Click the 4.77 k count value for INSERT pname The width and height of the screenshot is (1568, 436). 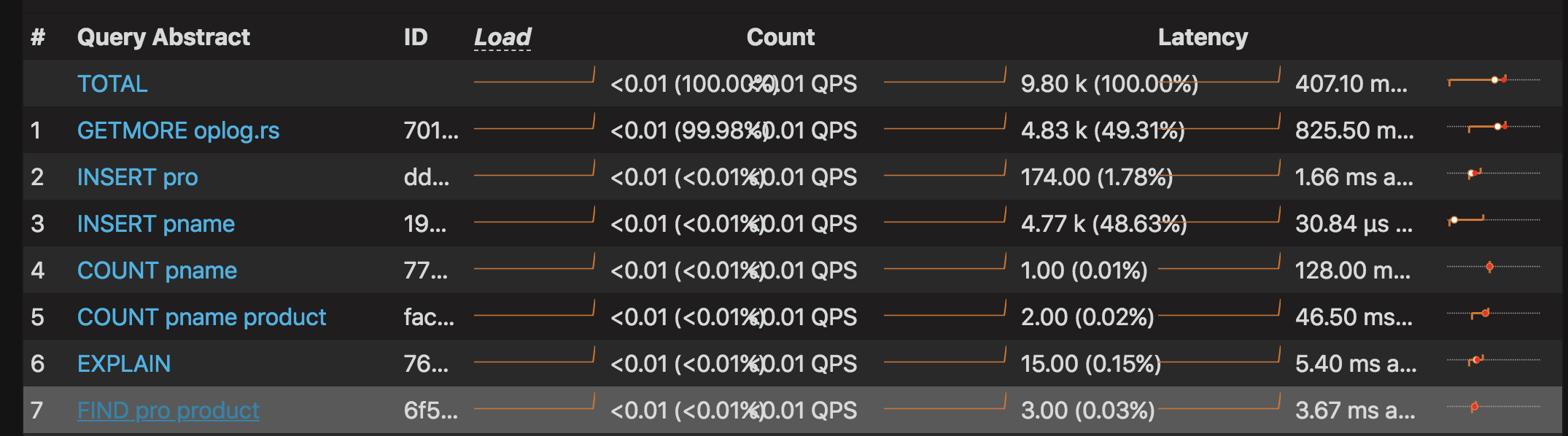click(1103, 224)
